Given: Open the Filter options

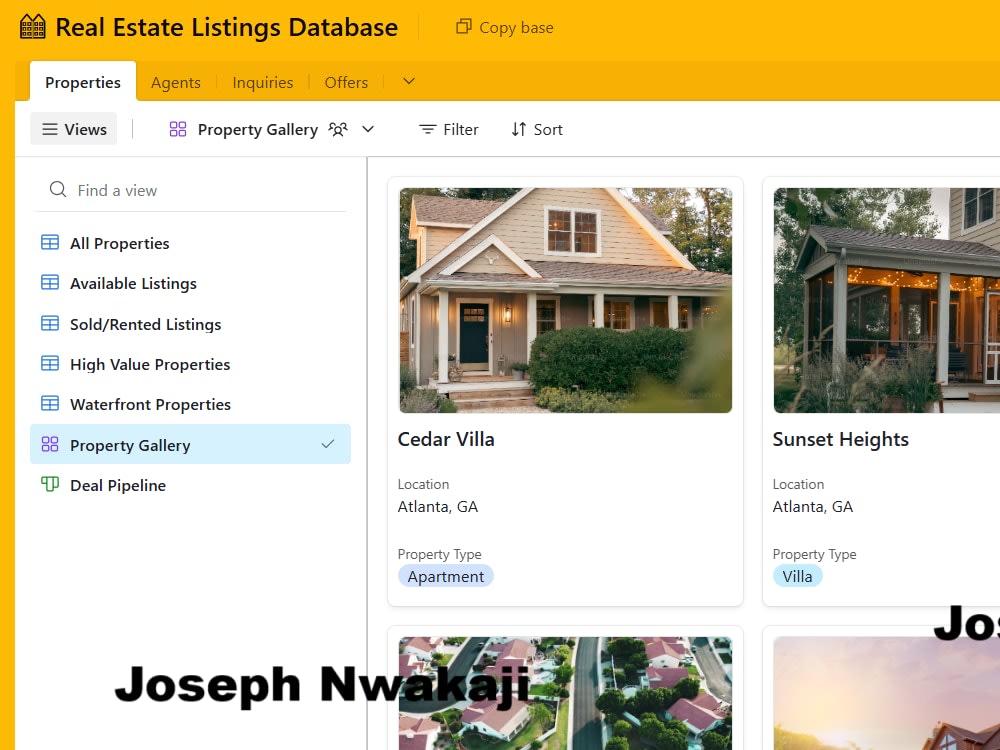Looking at the screenshot, I should [x=448, y=129].
